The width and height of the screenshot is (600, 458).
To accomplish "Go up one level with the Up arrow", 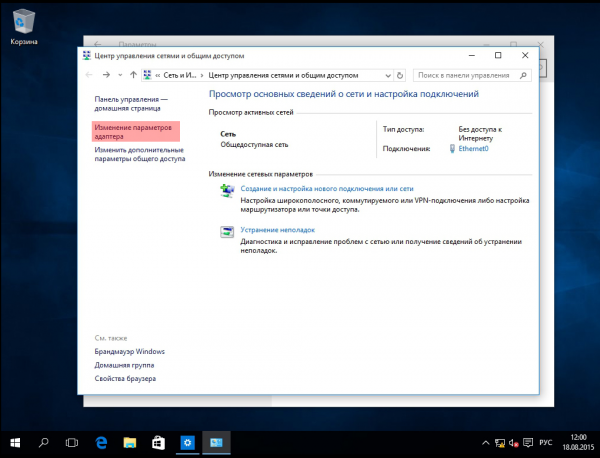I will 133,75.
